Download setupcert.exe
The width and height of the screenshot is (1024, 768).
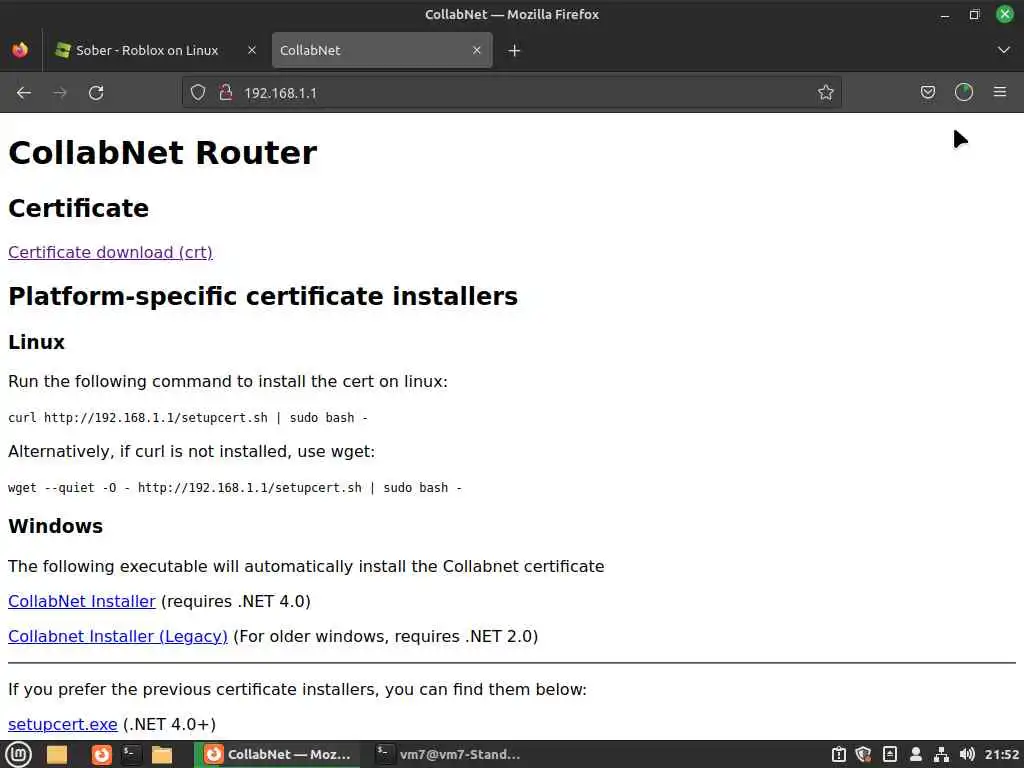point(63,725)
